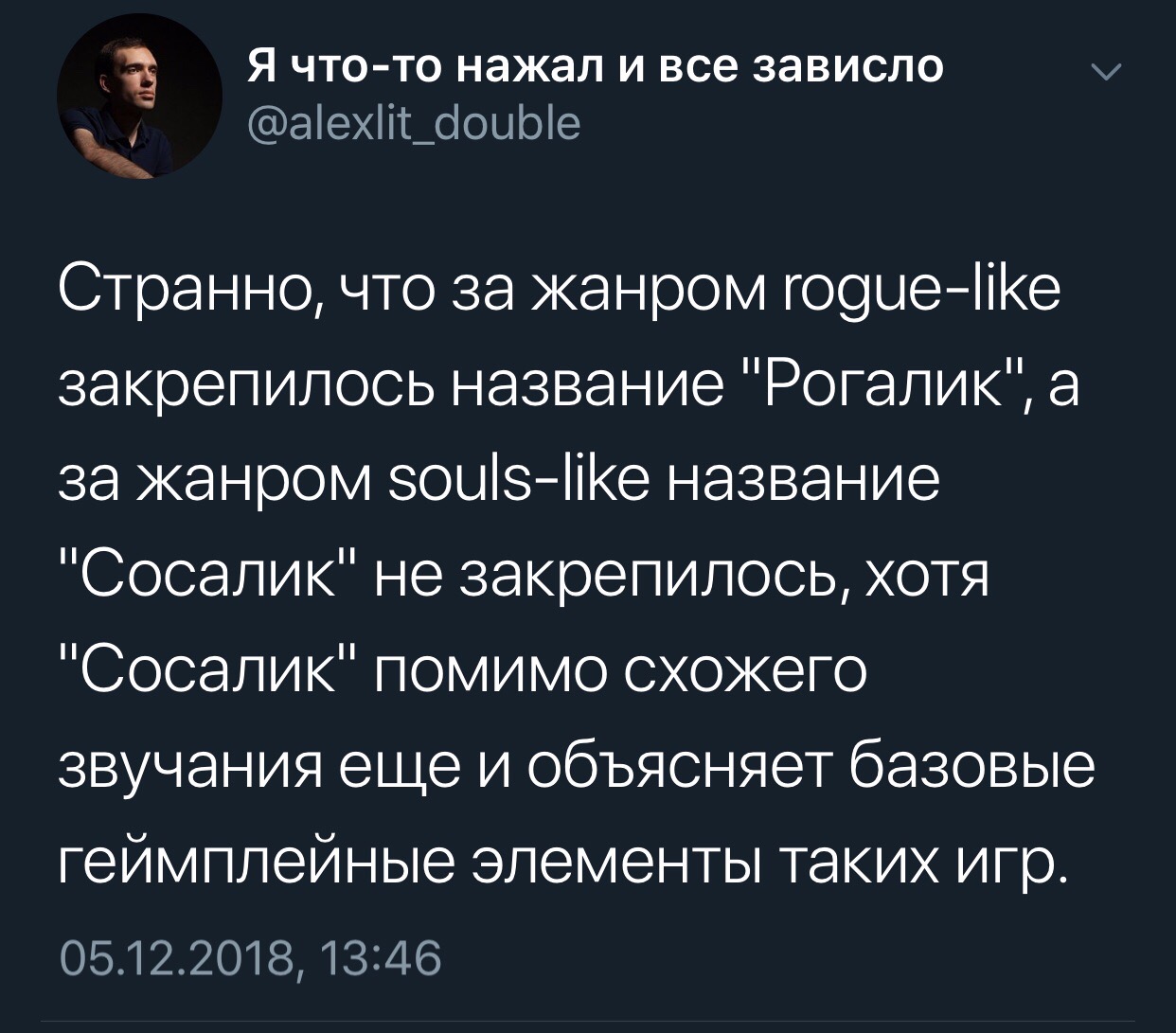Open display name "Я что-то нажал и все зависло"
Viewport: 1176px width, 1033px height.
tap(596, 66)
